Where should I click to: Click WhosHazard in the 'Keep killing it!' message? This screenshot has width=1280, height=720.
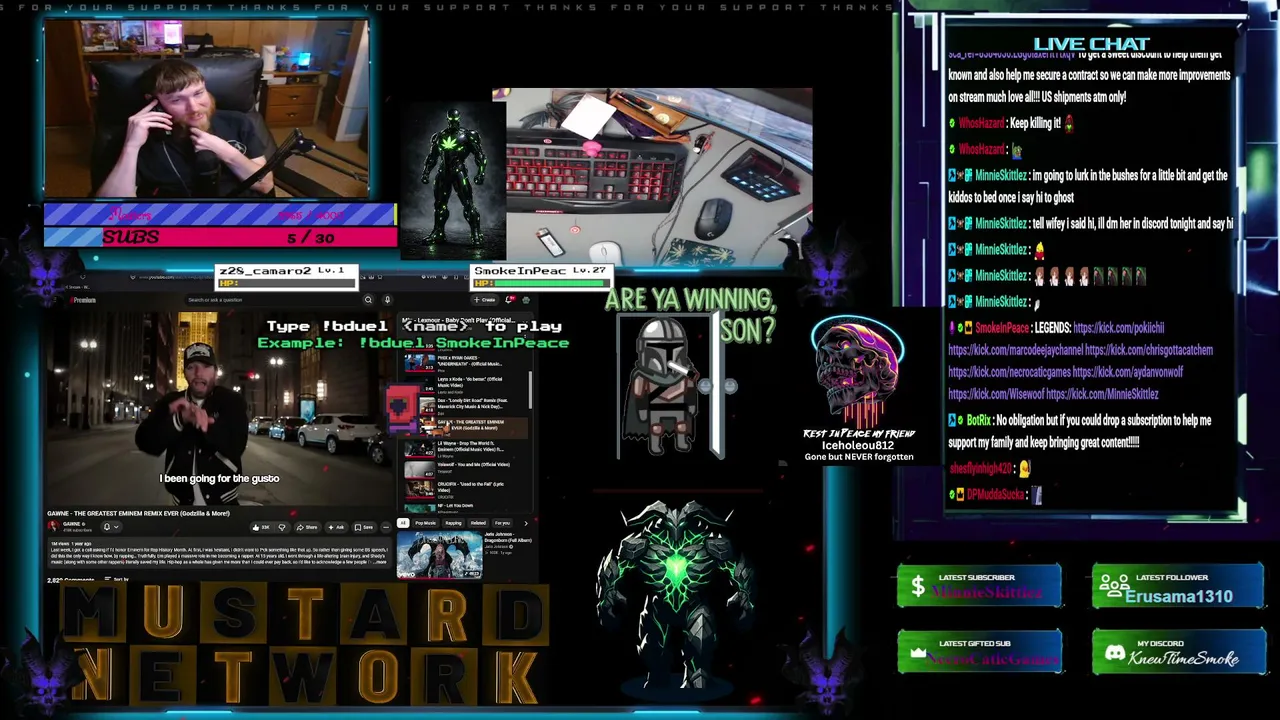tap(981, 124)
